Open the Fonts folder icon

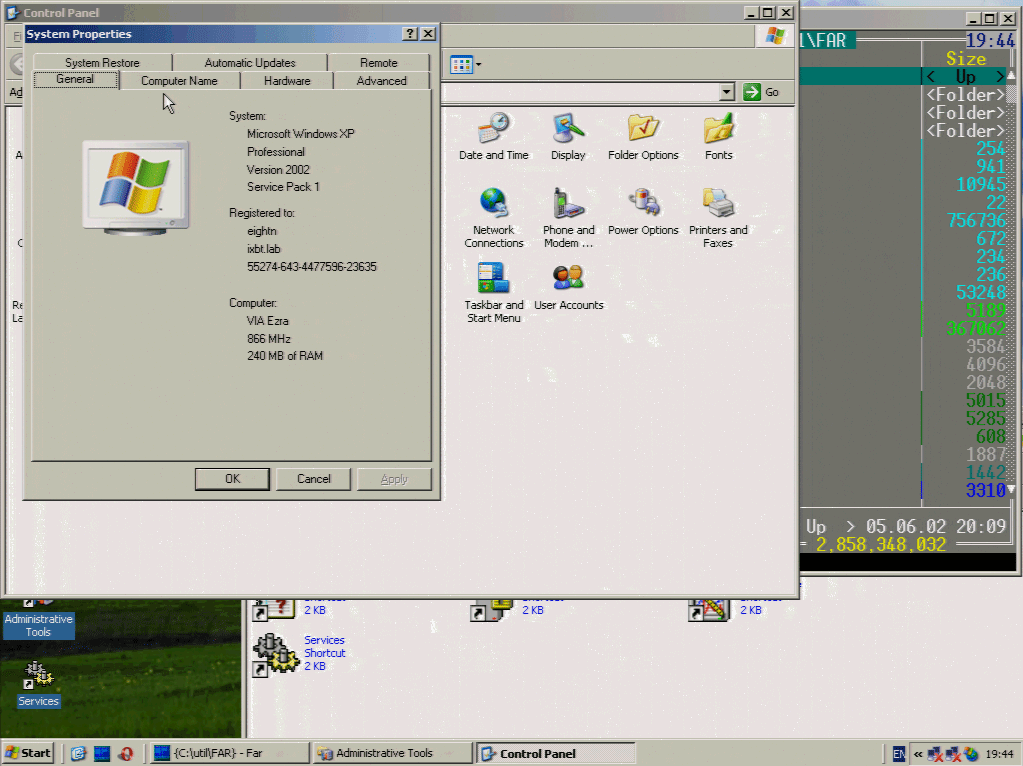(x=718, y=136)
